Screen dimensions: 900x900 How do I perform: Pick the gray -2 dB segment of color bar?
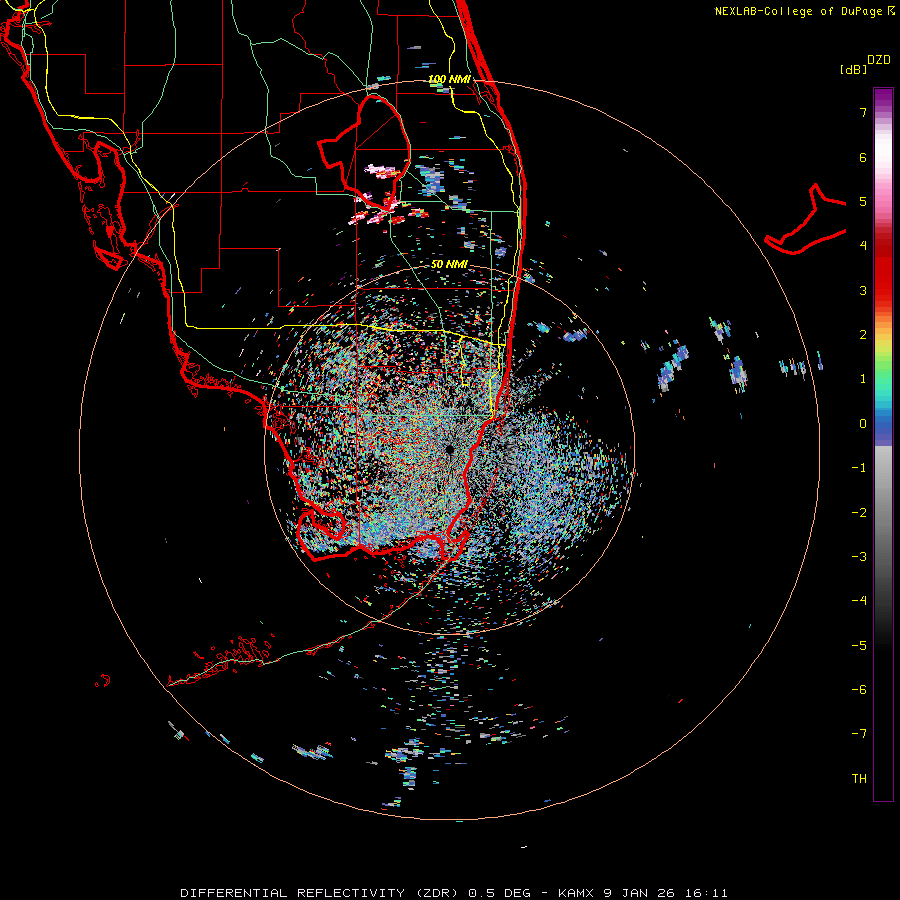pyautogui.click(x=883, y=513)
